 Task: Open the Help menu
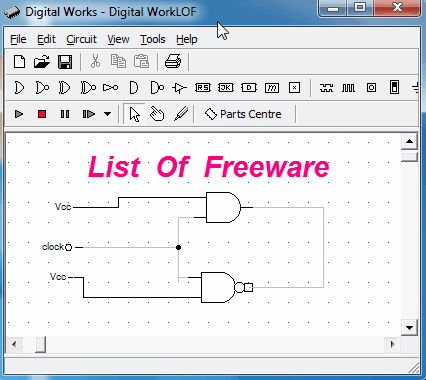click(x=187, y=39)
